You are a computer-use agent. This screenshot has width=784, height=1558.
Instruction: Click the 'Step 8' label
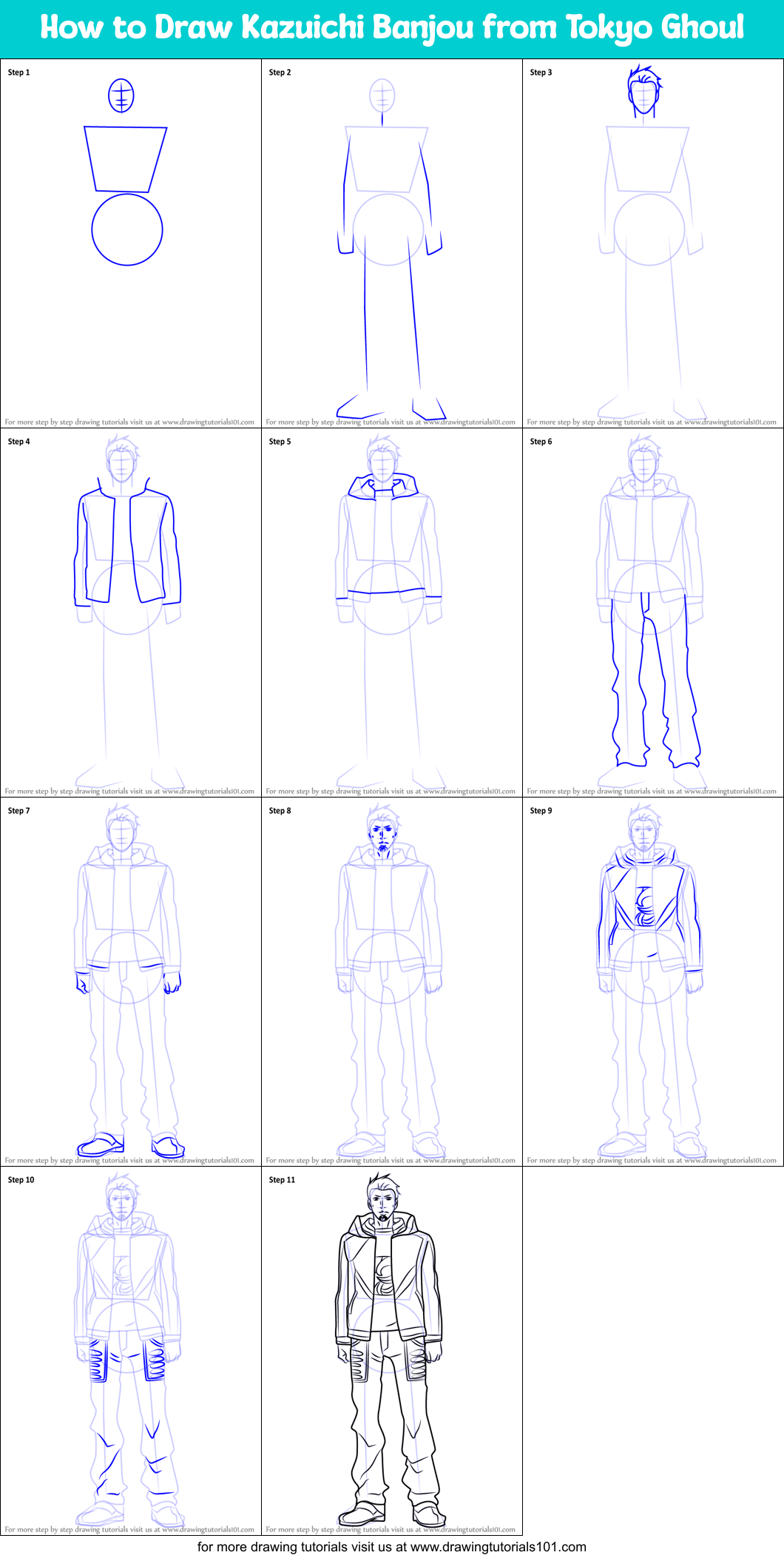(x=280, y=811)
